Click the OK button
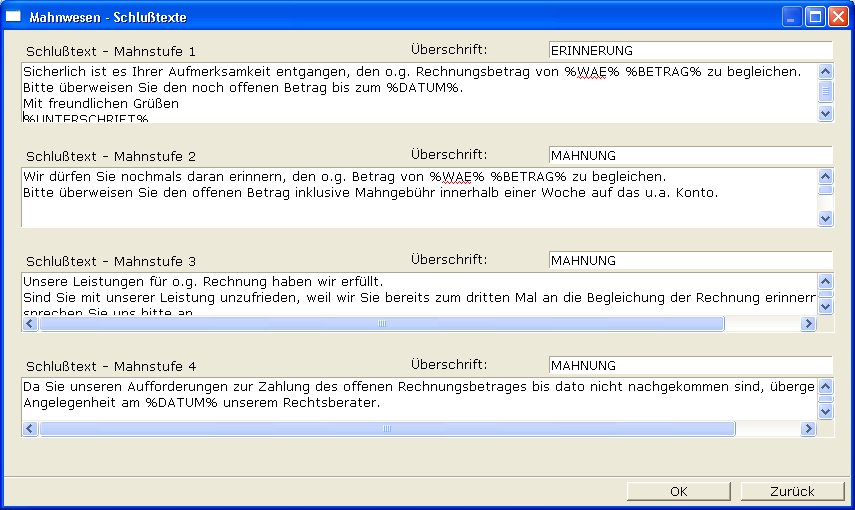The height and width of the screenshot is (510, 855). (678, 491)
